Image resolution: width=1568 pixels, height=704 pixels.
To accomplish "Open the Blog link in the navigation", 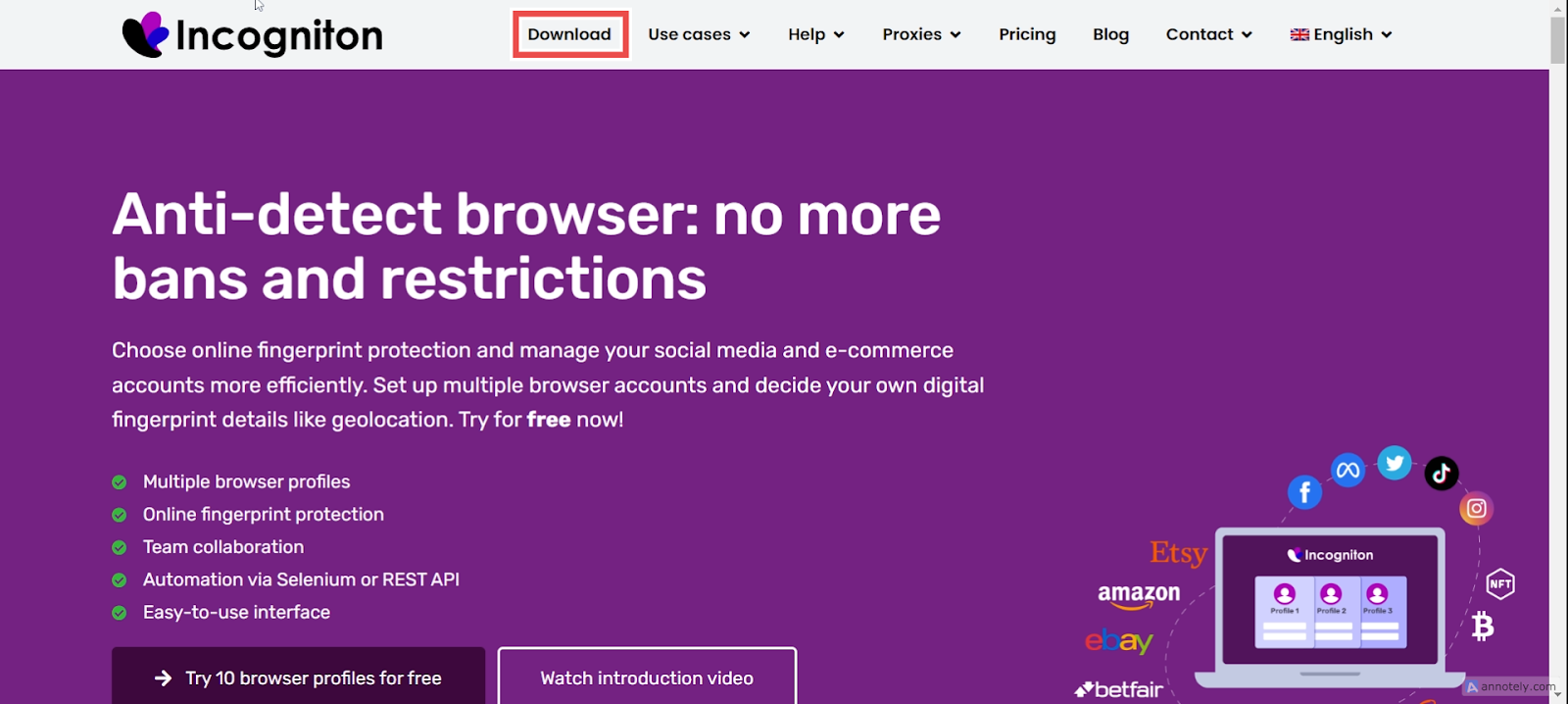I will [1110, 34].
